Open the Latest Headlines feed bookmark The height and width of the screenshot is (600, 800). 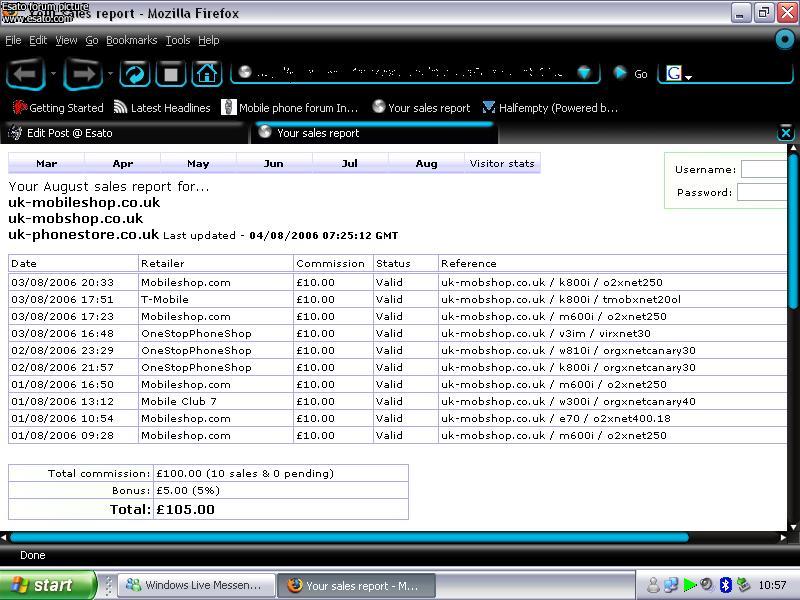pyautogui.click(x=162, y=108)
